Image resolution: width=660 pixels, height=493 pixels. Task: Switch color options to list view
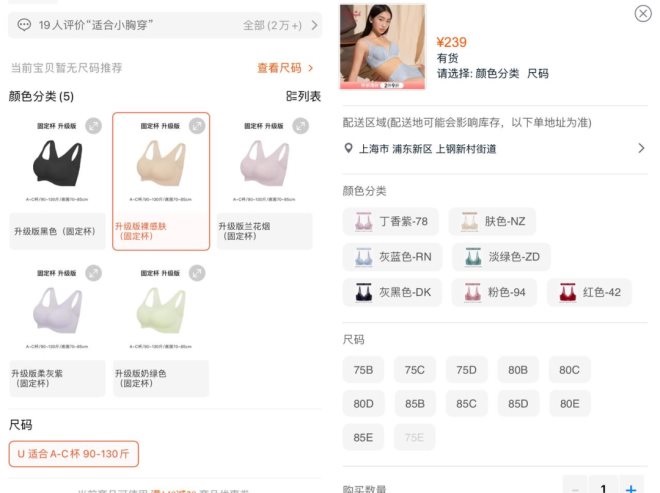point(303,96)
